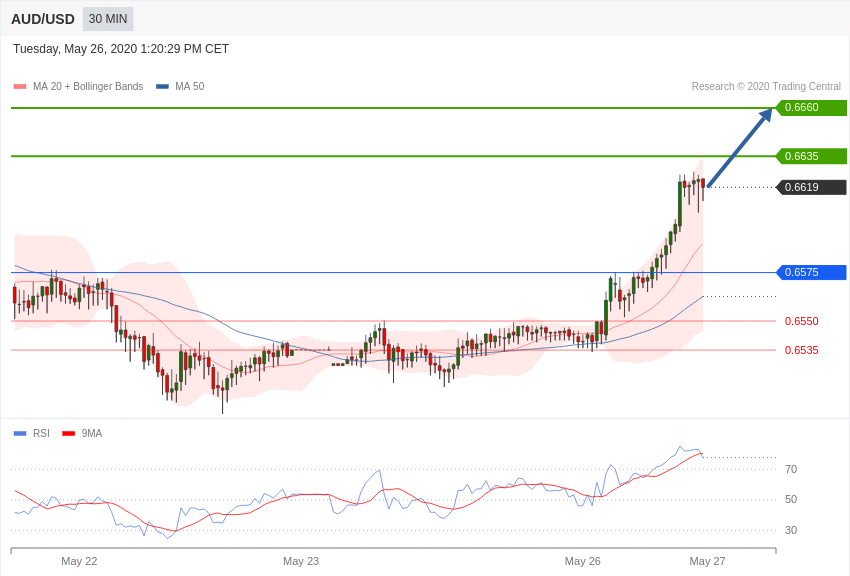Image resolution: width=850 pixels, height=576 pixels.
Task: Click the Tuesday, May 26, 2020 timestamp
Action: (x=121, y=49)
